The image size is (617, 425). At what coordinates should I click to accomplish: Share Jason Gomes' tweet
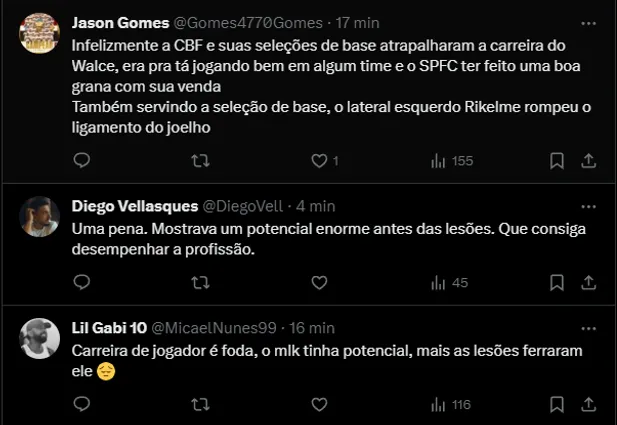coord(590,160)
